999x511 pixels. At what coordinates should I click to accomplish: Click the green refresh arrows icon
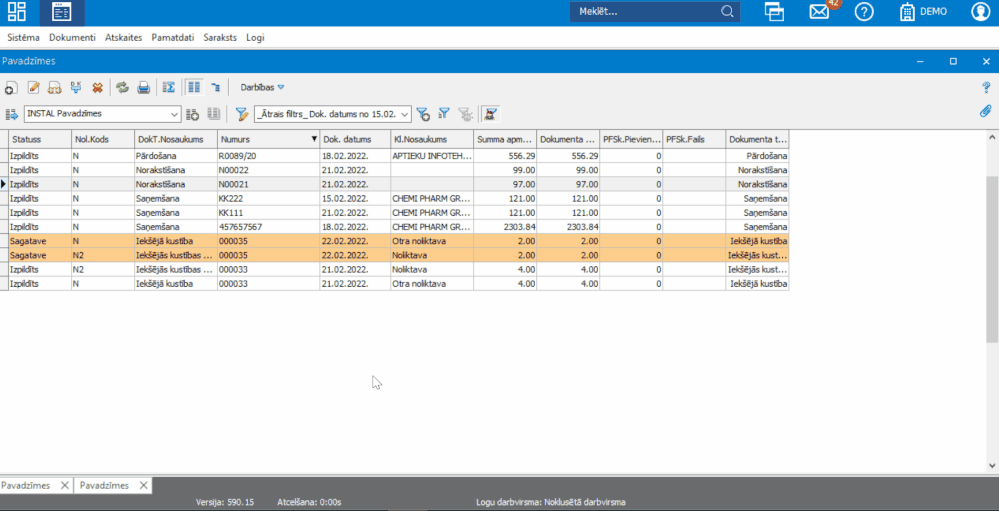click(122, 88)
